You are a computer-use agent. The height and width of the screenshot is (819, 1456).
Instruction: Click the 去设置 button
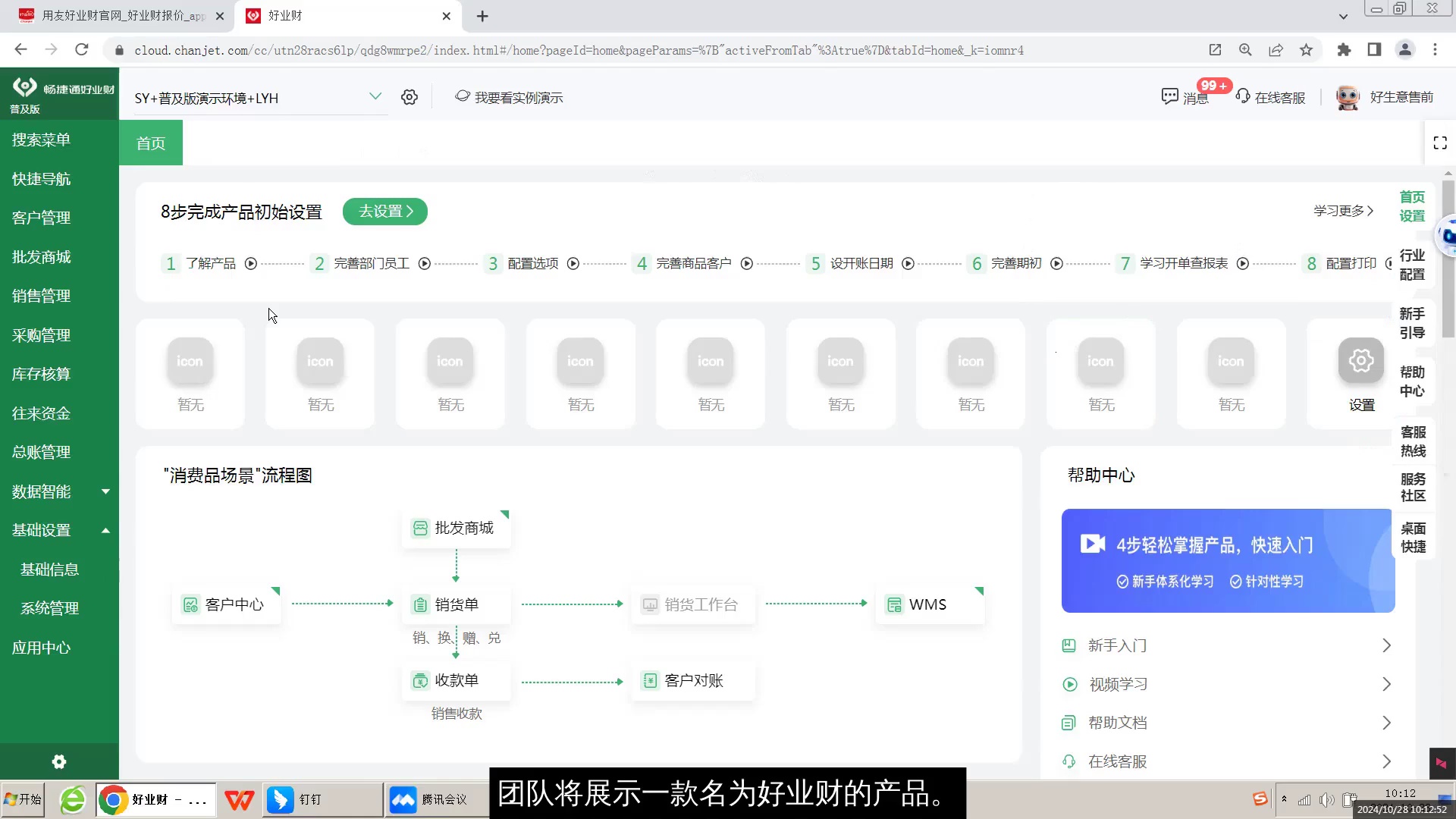(x=384, y=212)
